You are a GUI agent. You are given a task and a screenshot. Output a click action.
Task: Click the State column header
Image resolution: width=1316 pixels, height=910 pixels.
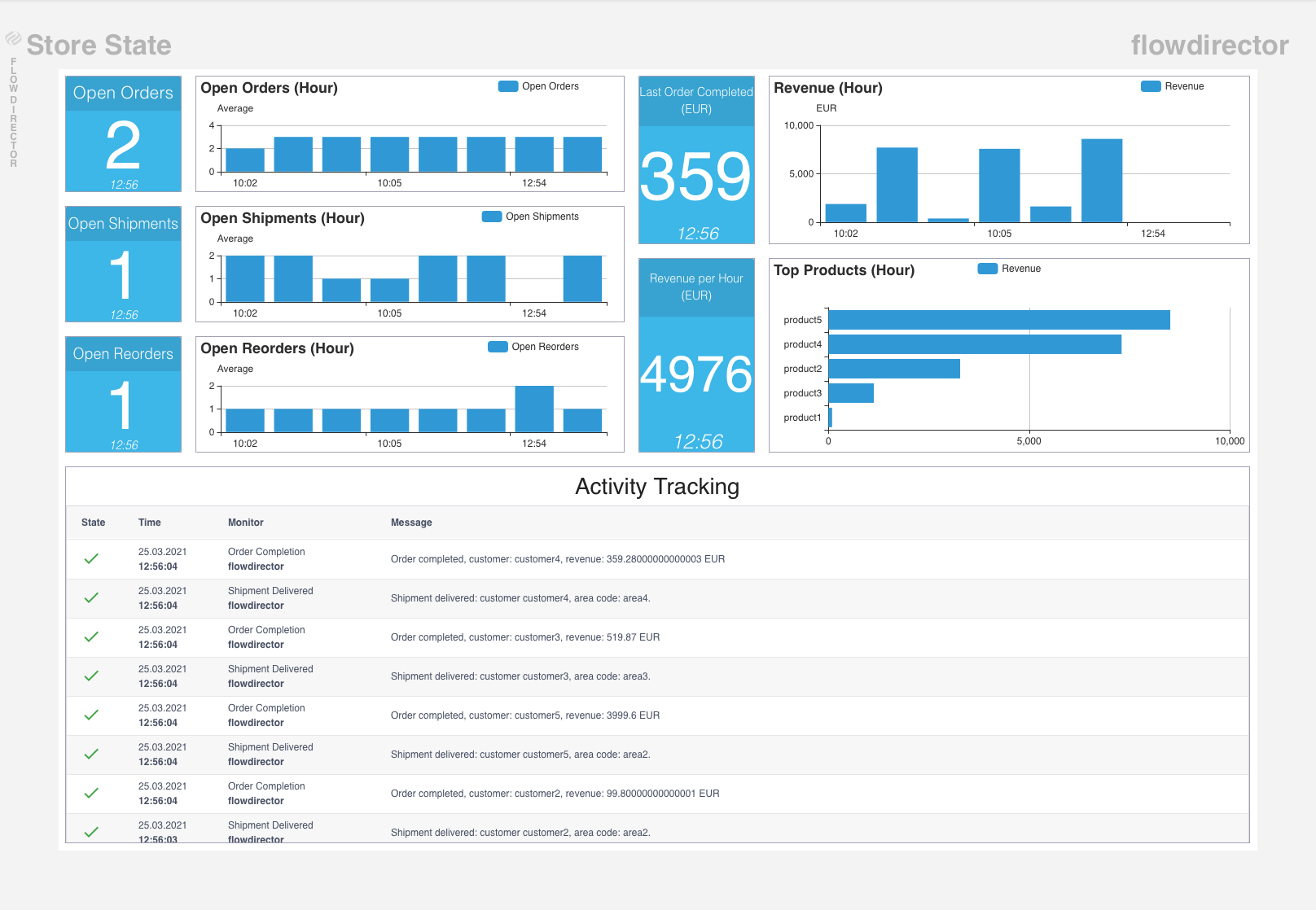pos(93,523)
